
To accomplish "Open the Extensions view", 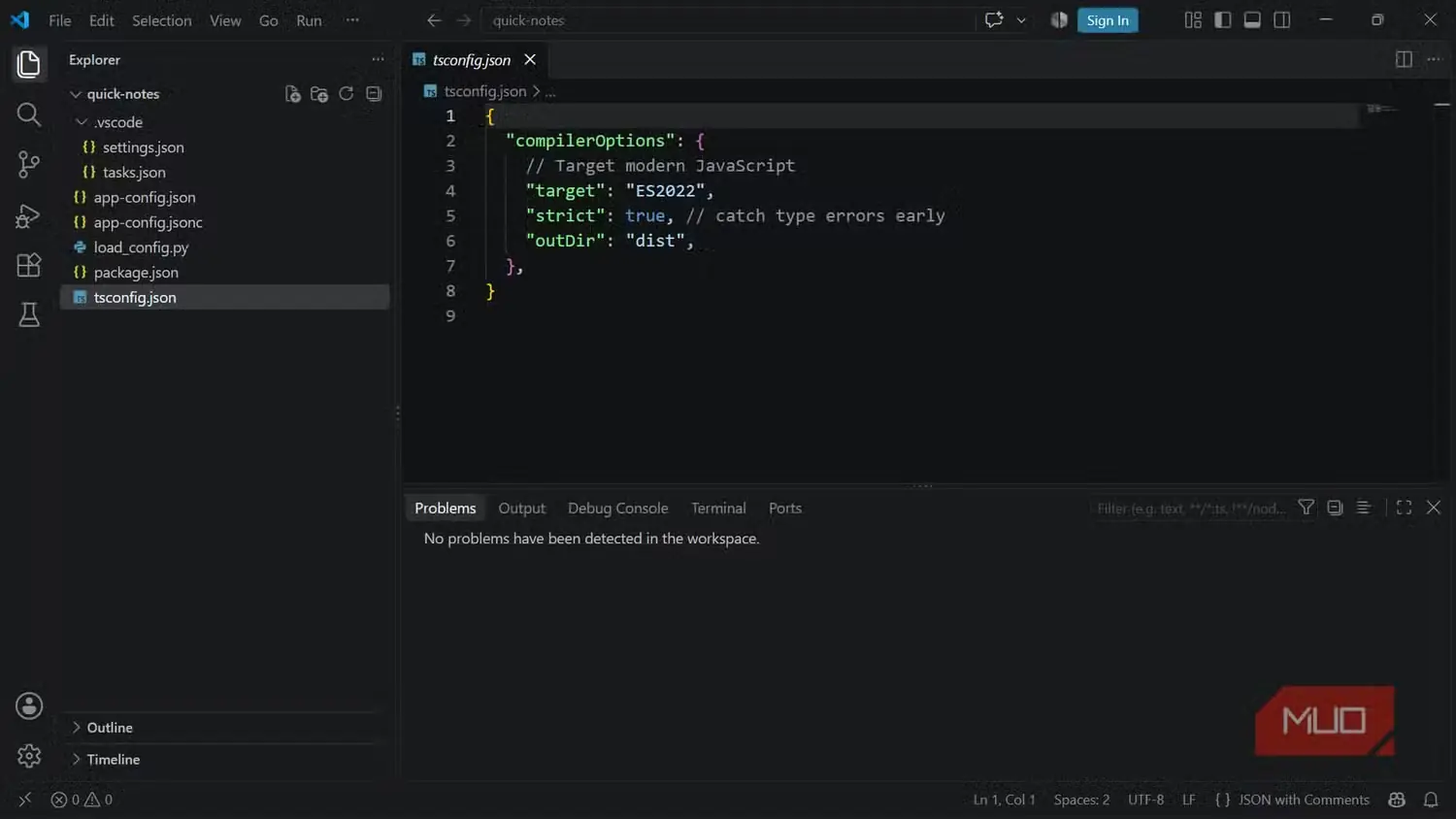I will [x=29, y=265].
